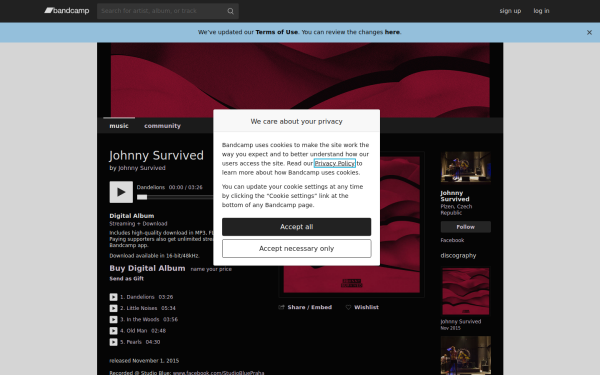This screenshot has height=375, width=600.
Task: Open the Old Man track link
Action: (137, 331)
